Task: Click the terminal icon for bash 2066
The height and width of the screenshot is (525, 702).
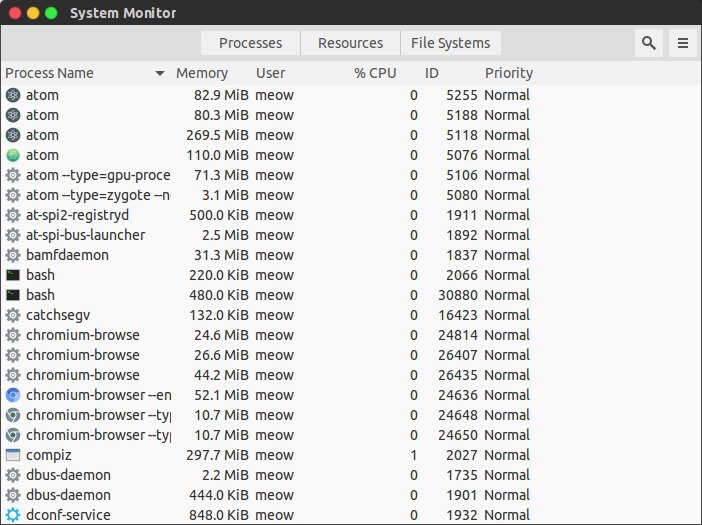Action: pyautogui.click(x=13, y=275)
